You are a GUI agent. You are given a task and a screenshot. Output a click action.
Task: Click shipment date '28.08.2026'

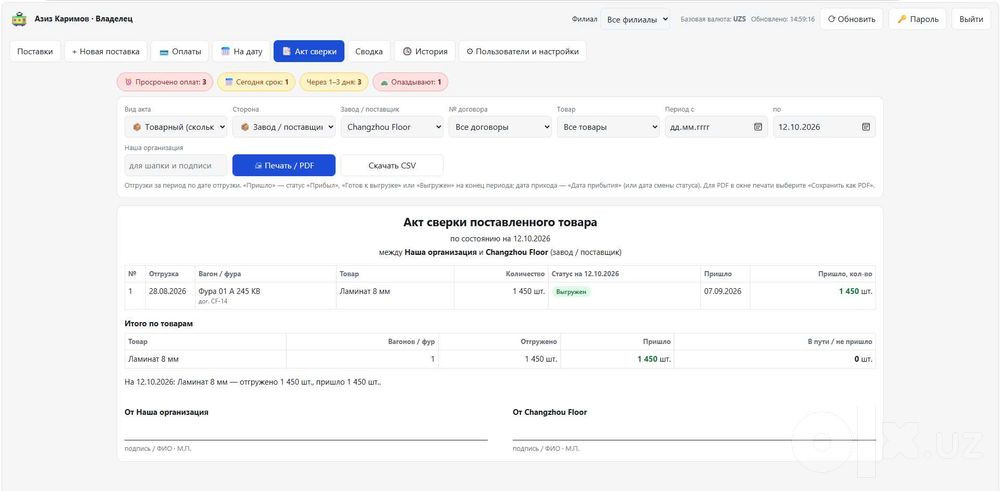coord(168,291)
